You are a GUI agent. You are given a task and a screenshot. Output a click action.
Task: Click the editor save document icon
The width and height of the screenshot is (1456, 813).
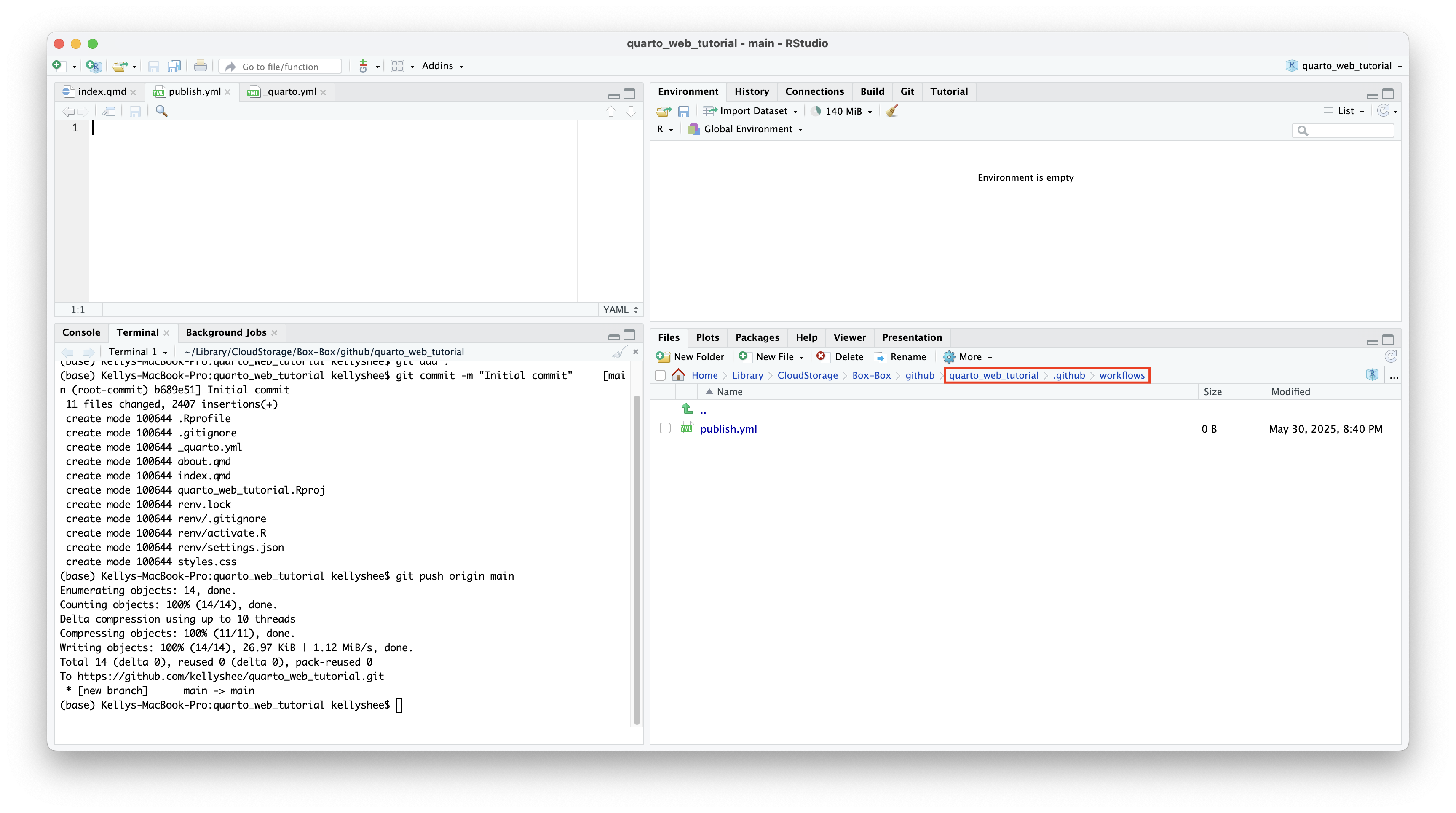[134, 111]
